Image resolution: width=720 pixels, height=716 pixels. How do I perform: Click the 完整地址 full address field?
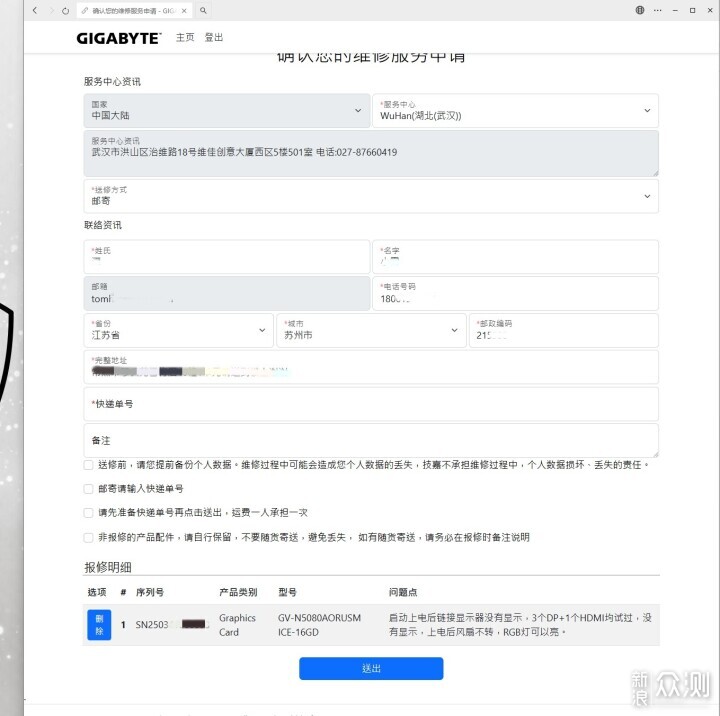(371, 367)
